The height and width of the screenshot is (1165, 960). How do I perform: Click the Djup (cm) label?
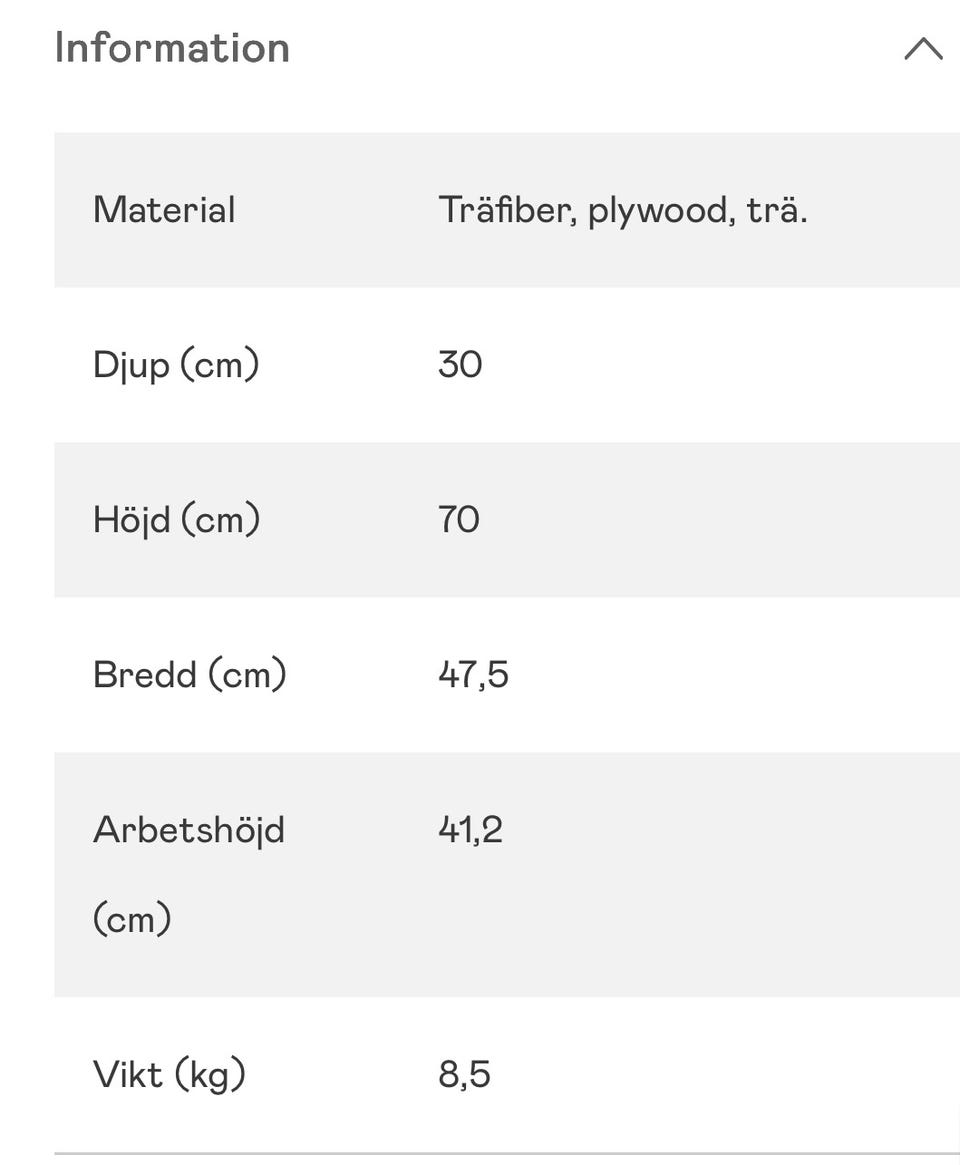click(x=176, y=365)
